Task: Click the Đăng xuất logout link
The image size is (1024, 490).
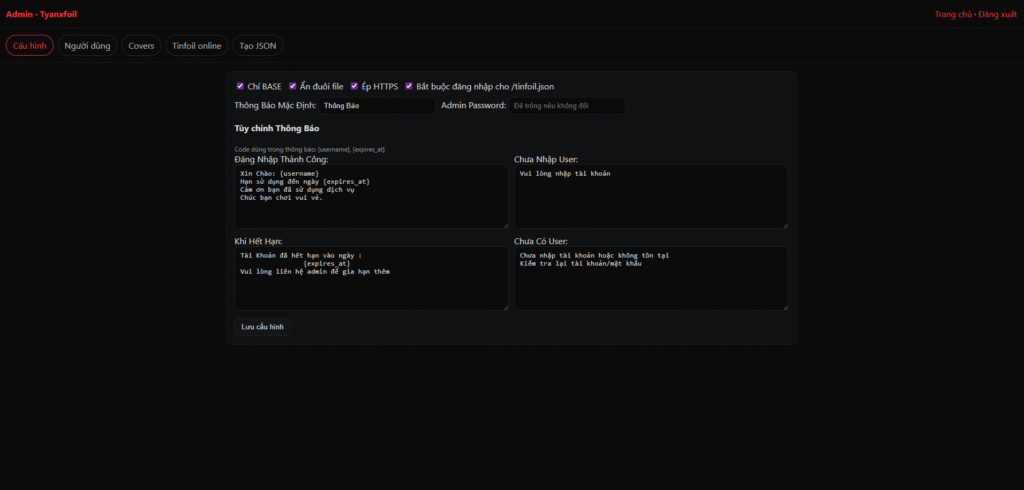Action: [997, 15]
